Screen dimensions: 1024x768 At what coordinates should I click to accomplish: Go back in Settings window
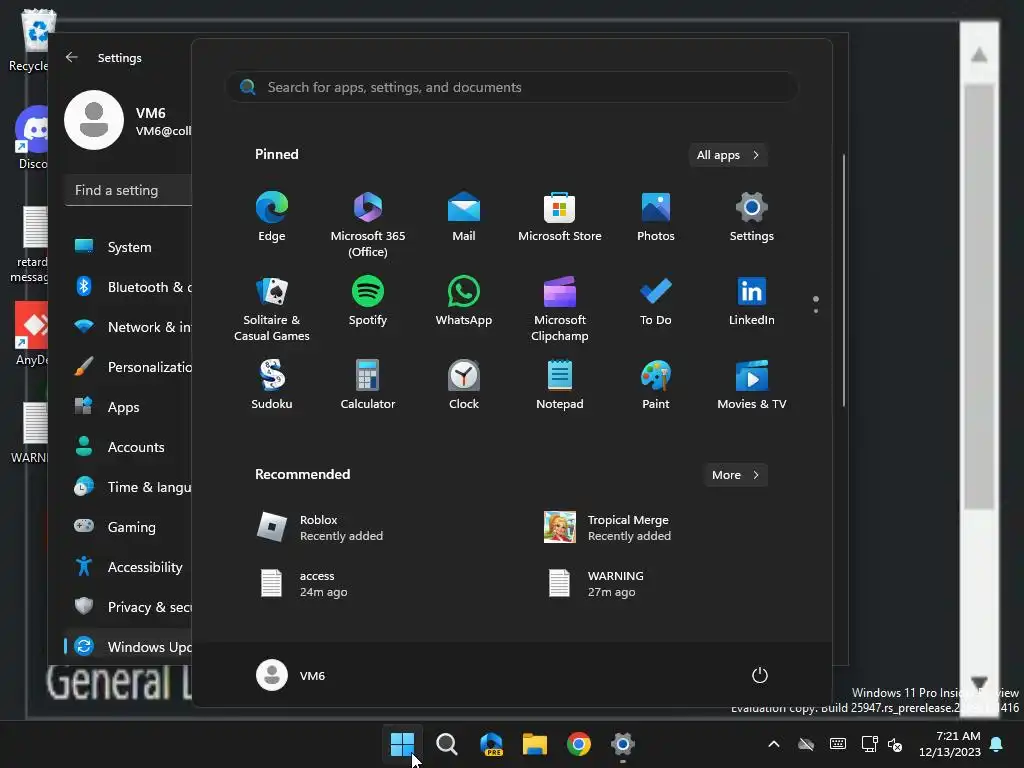[72, 57]
